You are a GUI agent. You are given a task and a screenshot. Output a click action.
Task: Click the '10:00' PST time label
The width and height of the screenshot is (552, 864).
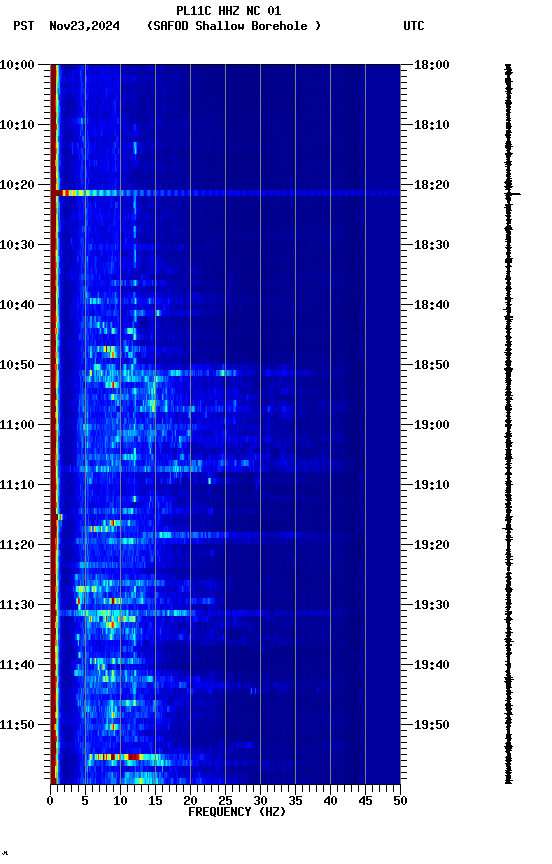pos(17,65)
